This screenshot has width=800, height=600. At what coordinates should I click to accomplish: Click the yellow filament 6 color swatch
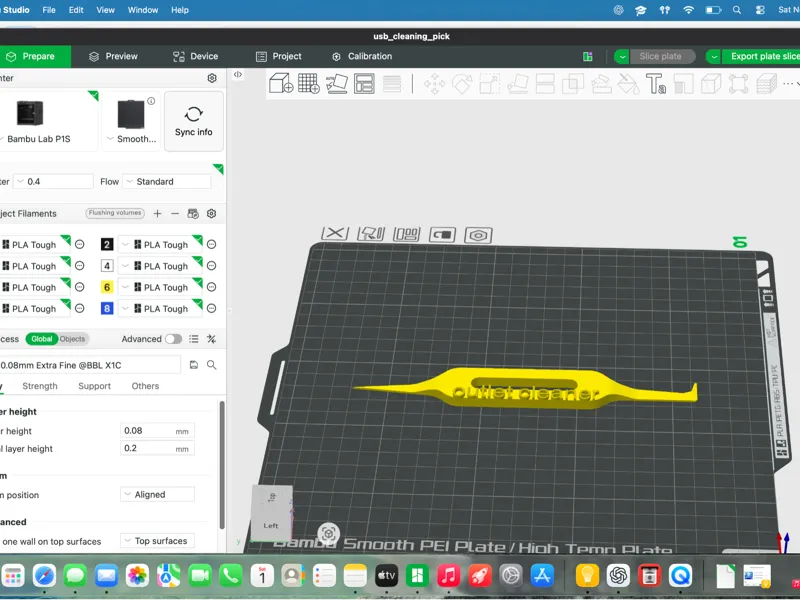point(107,287)
